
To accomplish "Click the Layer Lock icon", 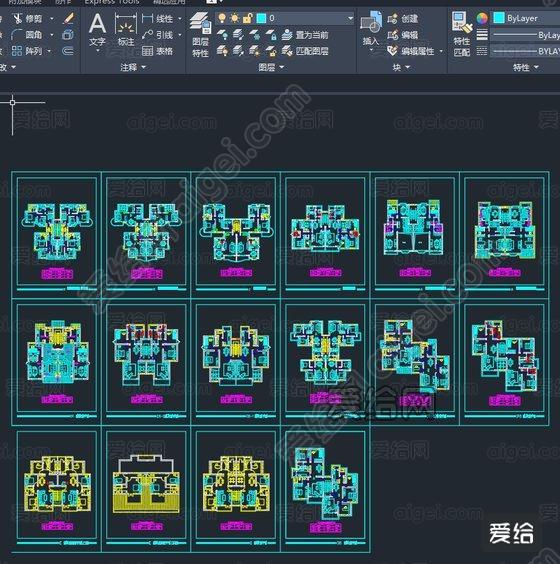I will 271,35.
